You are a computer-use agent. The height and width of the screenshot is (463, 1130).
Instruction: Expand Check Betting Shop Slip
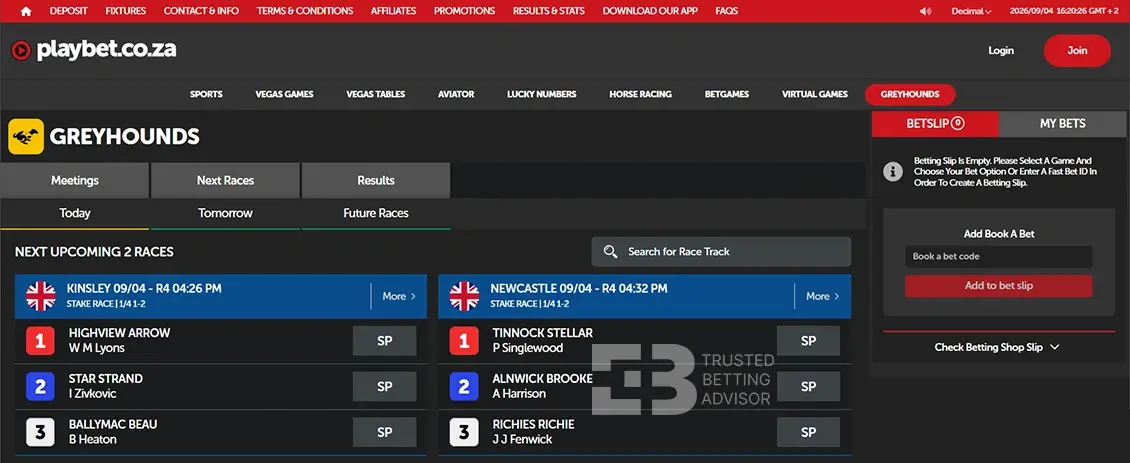tap(997, 347)
